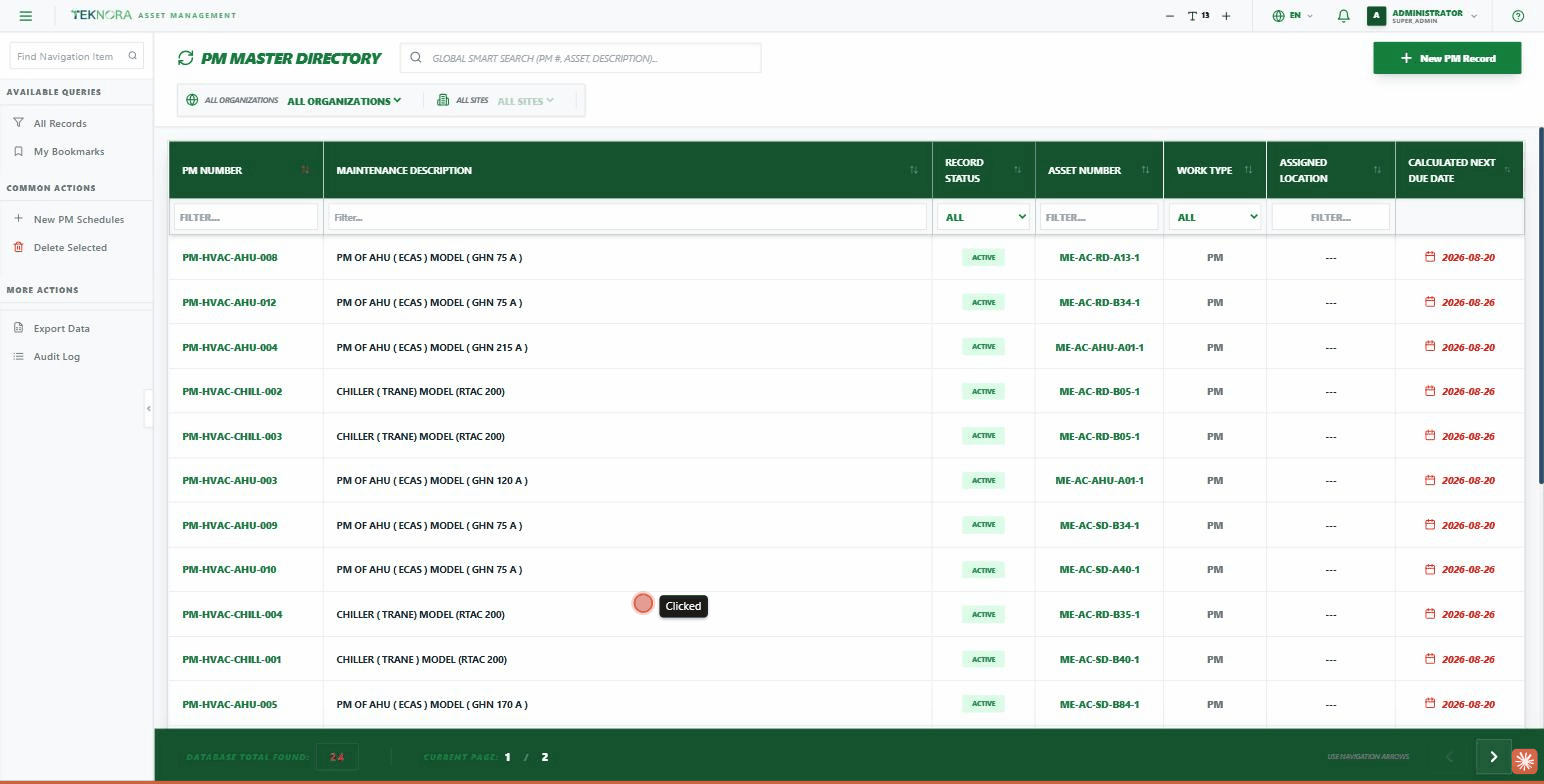Viewport: 1544px width, 784px height.
Task: Click the building icon beside All Sites
Action: click(443, 100)
